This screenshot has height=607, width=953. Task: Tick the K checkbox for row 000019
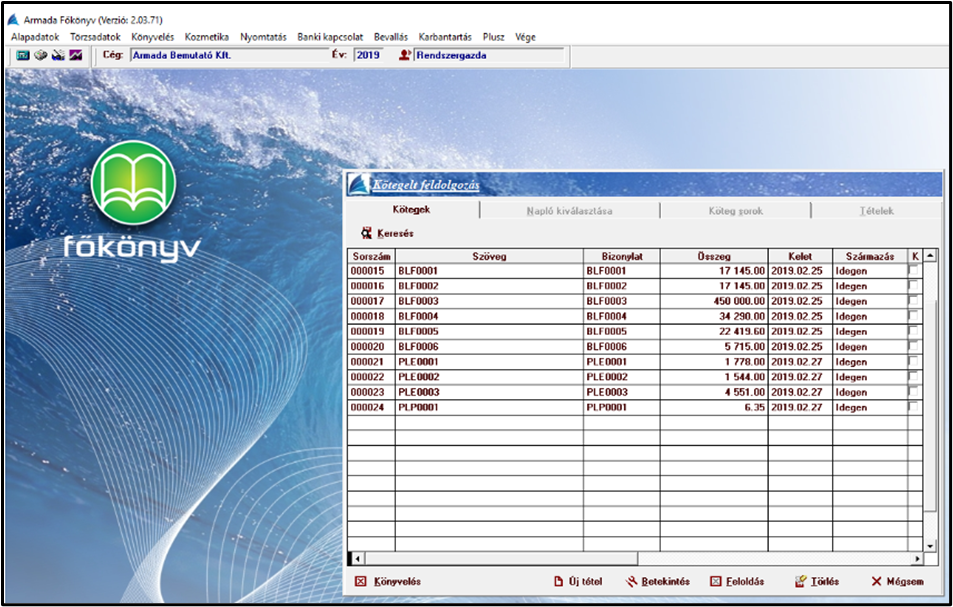click(913, 331)
